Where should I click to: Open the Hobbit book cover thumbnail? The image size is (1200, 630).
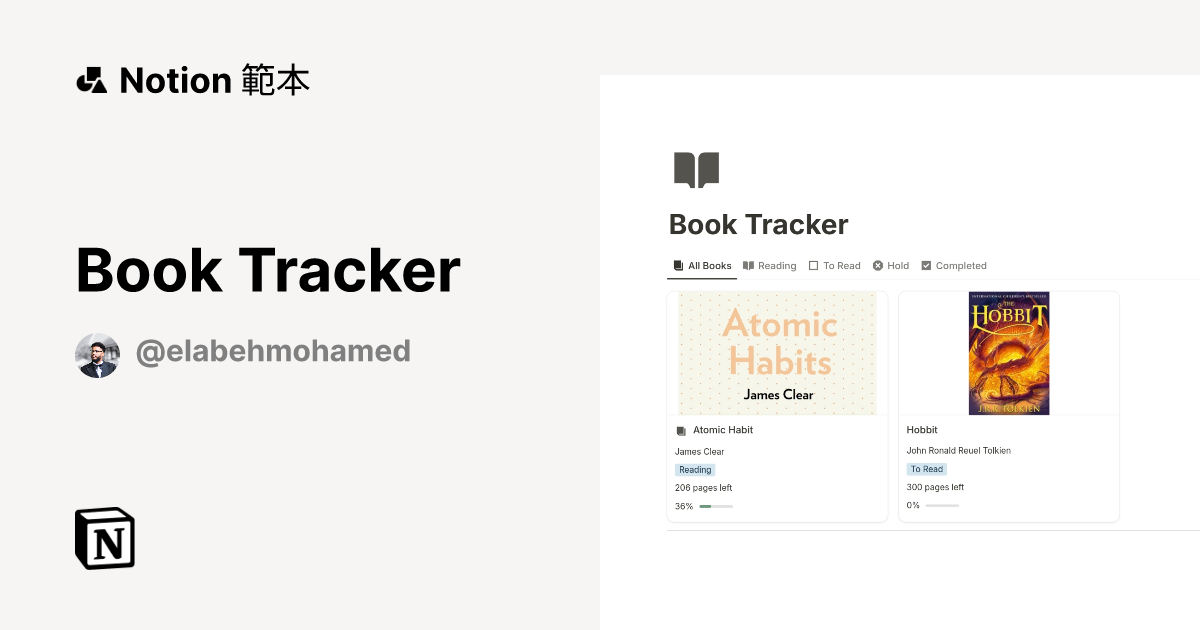tap(1008, 352)
